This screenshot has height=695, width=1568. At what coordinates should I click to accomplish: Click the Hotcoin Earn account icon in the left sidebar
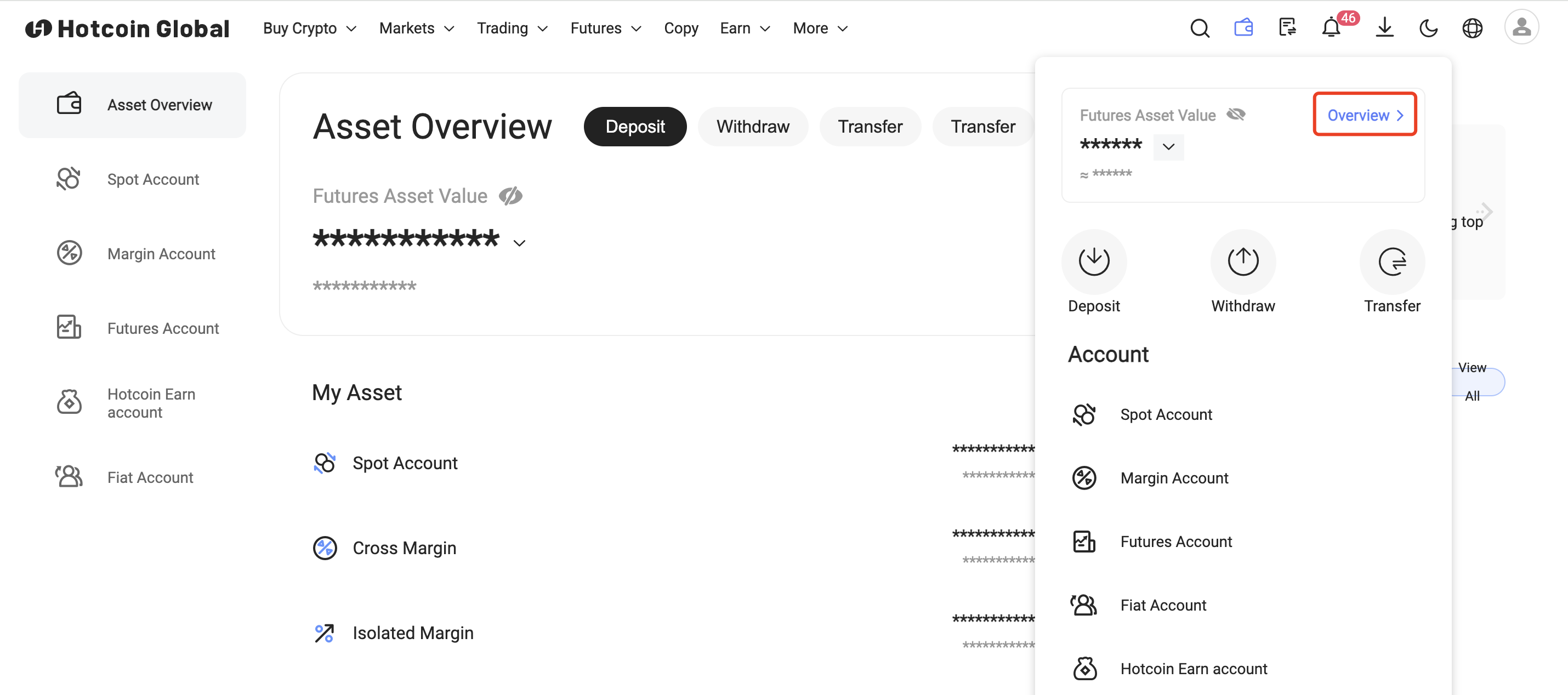(x=69, y=402)
